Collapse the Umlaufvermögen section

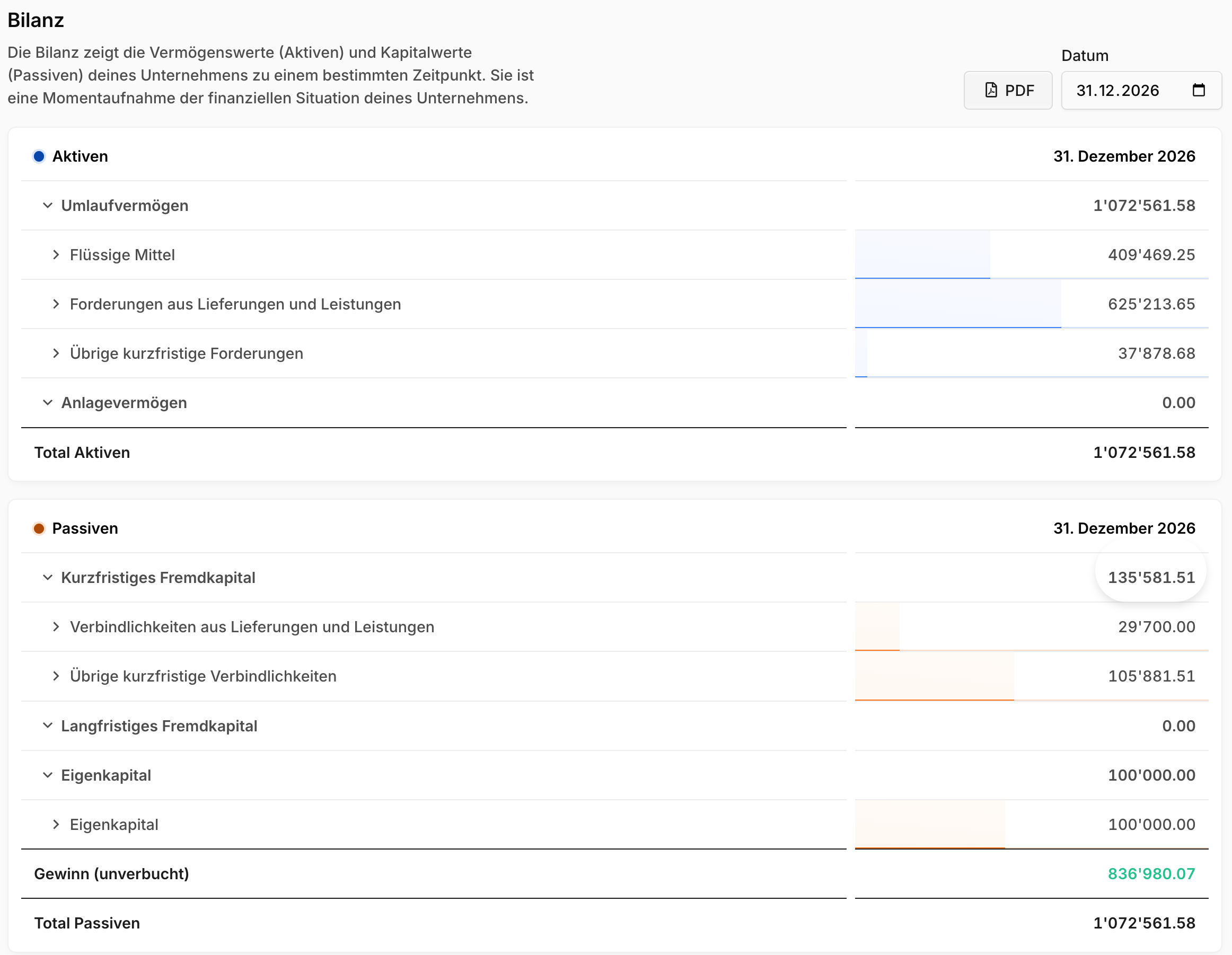click(48, 205)
